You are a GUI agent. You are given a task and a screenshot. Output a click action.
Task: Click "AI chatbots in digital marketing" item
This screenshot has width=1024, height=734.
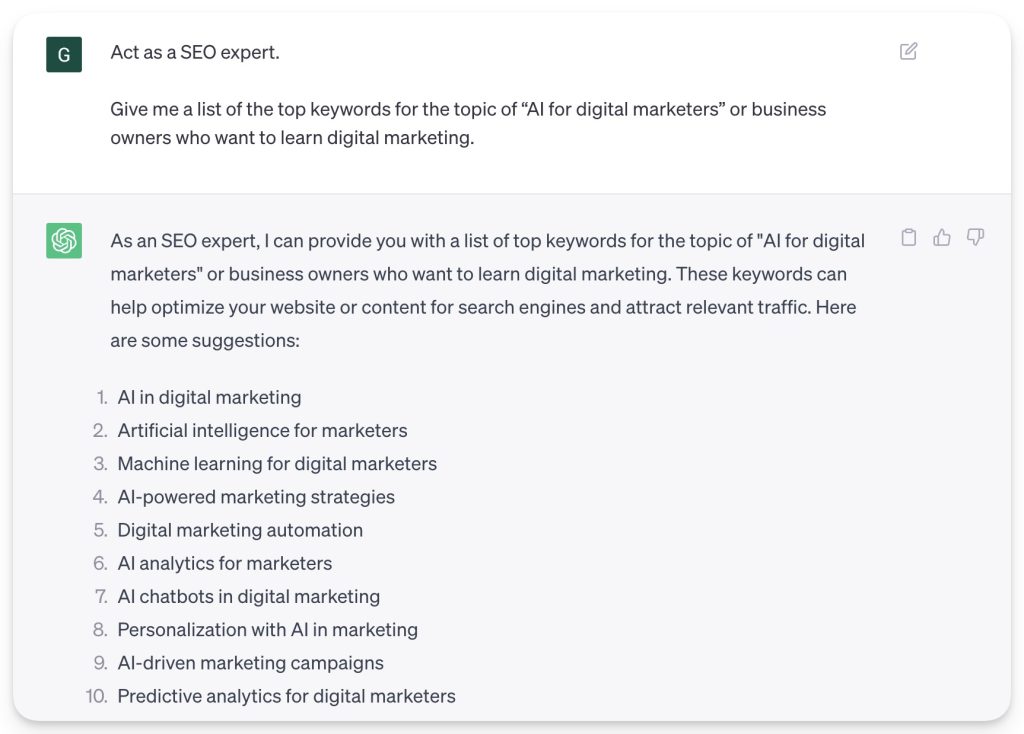(249, 596)
